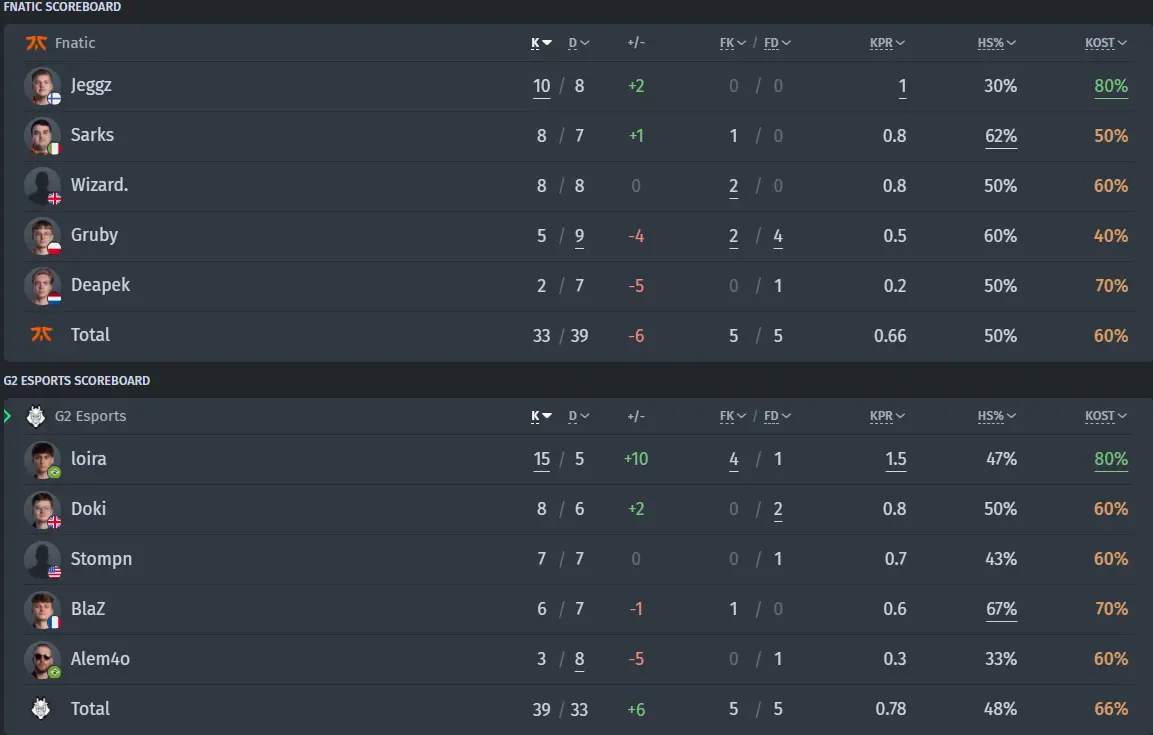The width and height of the screenshot is (1153, 735).
Task: Sort Fnatic table by K column
Action: [x=541, y=43]
